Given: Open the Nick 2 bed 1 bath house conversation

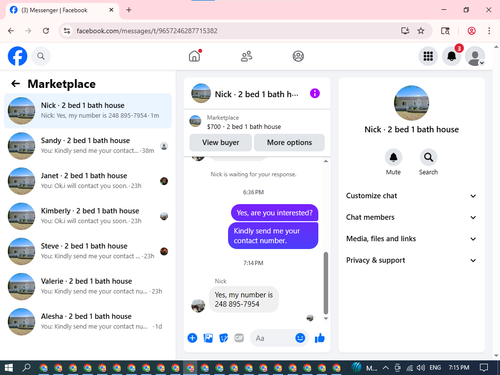Looking at the screenshot, I should pyautogui.click(x=88, y=111).
